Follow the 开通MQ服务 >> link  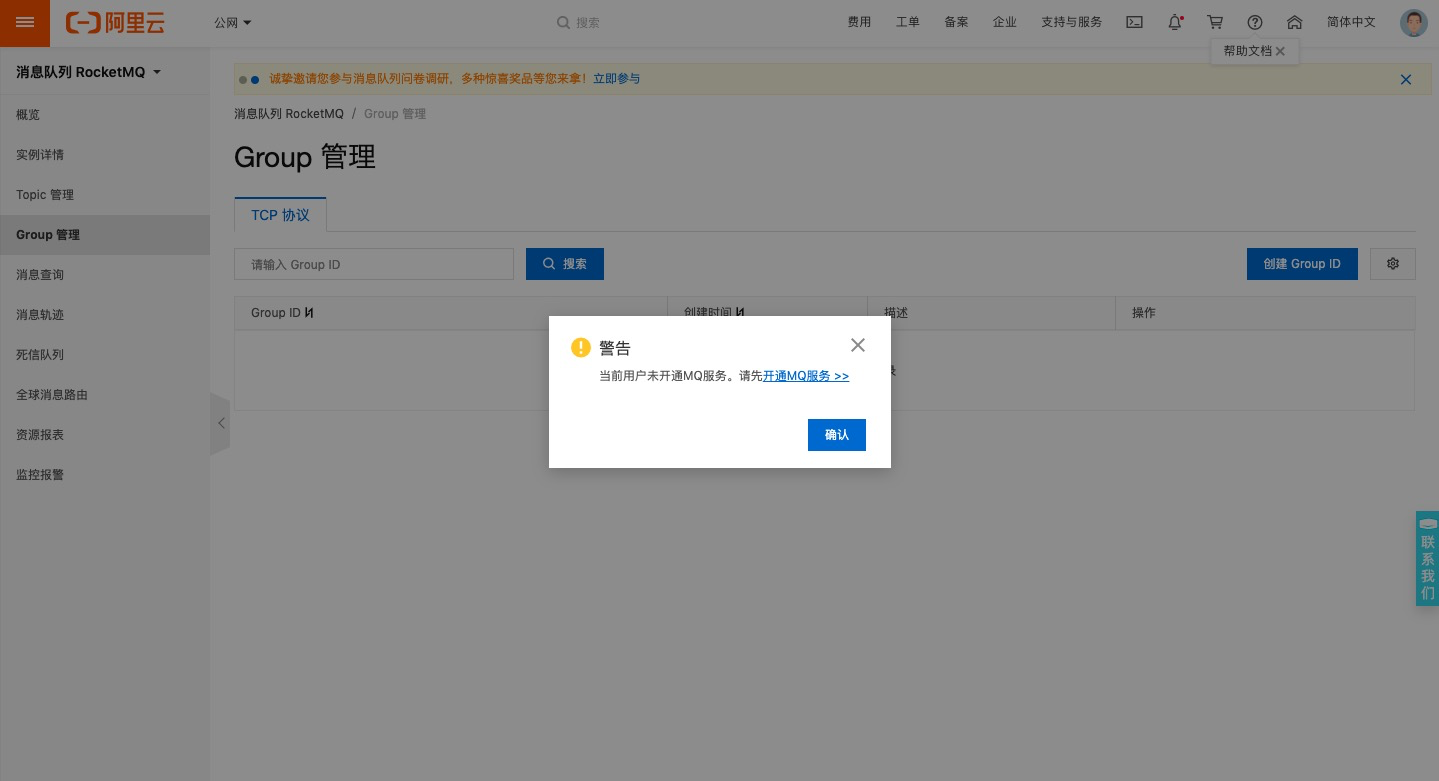(x=806, y=376)
